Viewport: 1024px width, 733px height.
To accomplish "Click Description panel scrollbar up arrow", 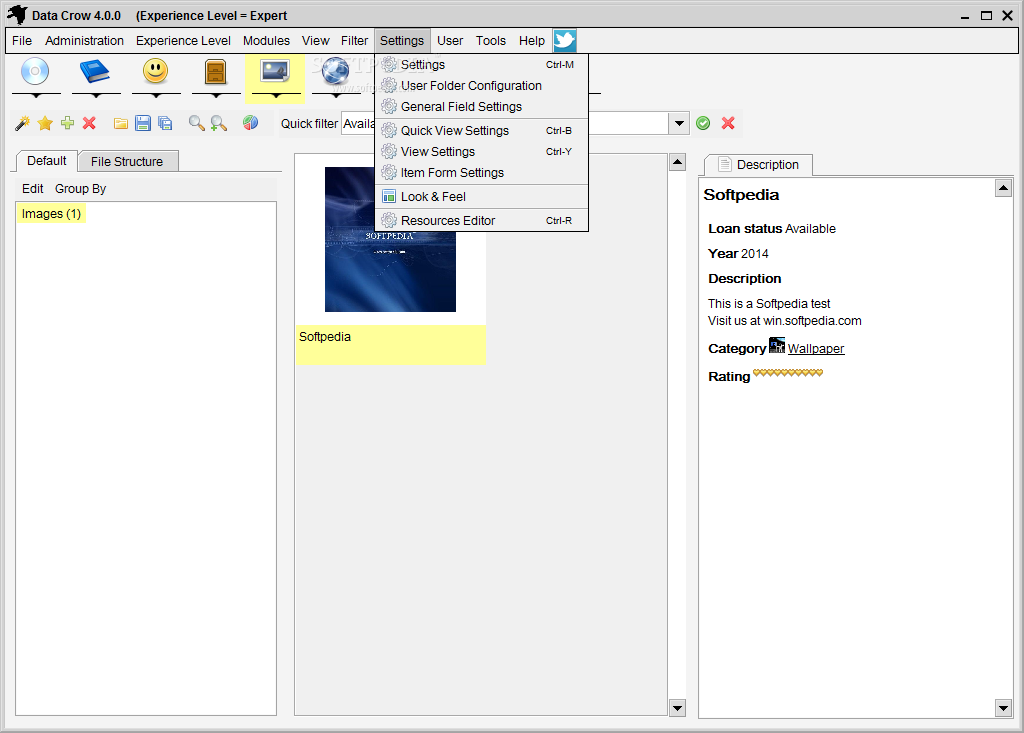I will [1003, 189].
